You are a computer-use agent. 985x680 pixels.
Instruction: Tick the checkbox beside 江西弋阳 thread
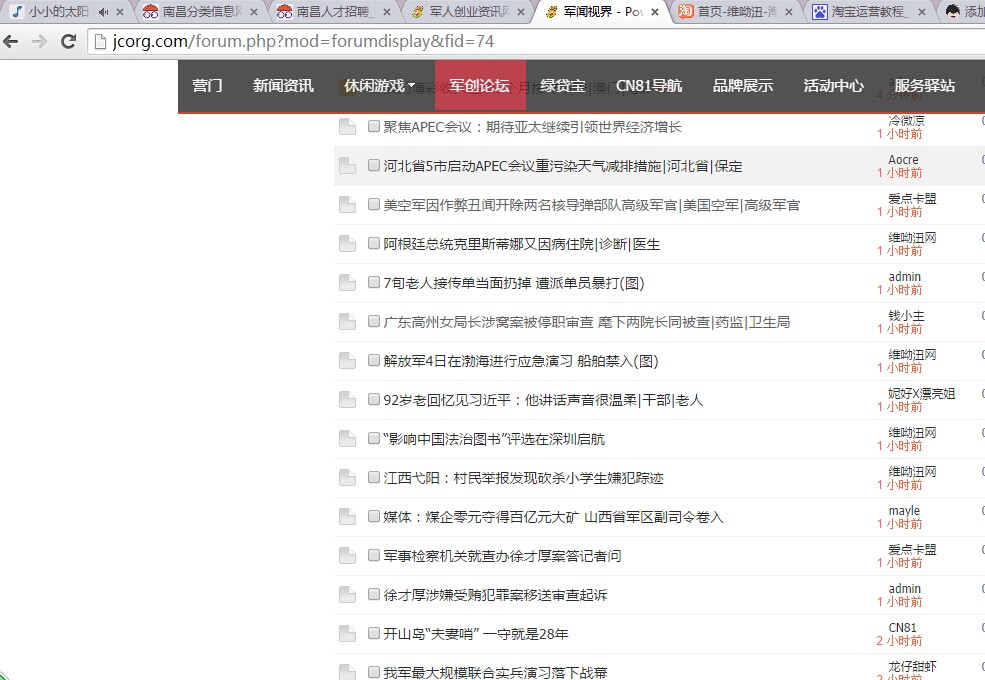pyautogui.click(x=373, y=477)
